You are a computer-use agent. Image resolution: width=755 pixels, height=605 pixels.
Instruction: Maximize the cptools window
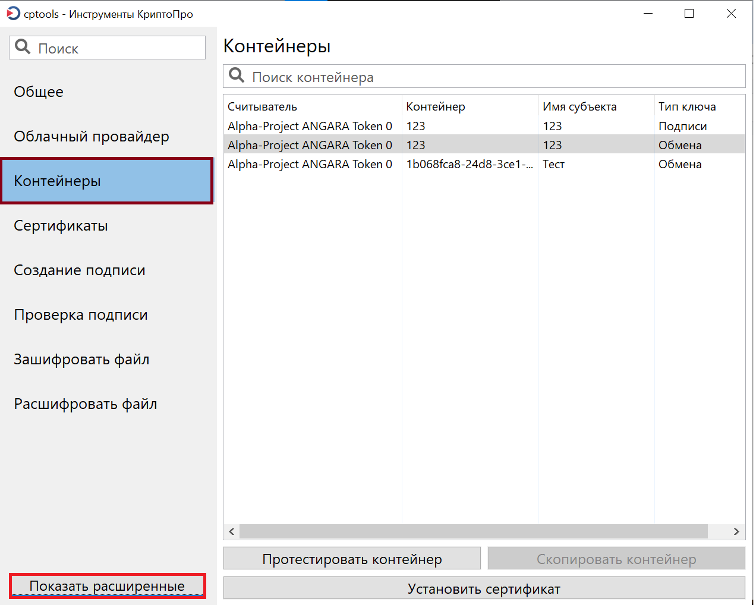click(689, 13)
